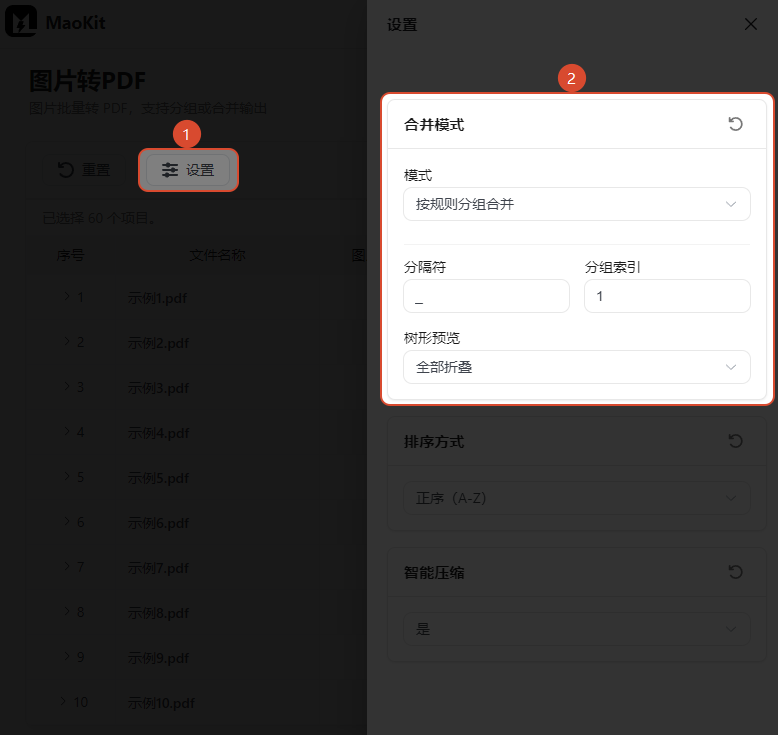Expand row 3 示例3.pdf
Viewport: 778px width, 735px height.
66,386
